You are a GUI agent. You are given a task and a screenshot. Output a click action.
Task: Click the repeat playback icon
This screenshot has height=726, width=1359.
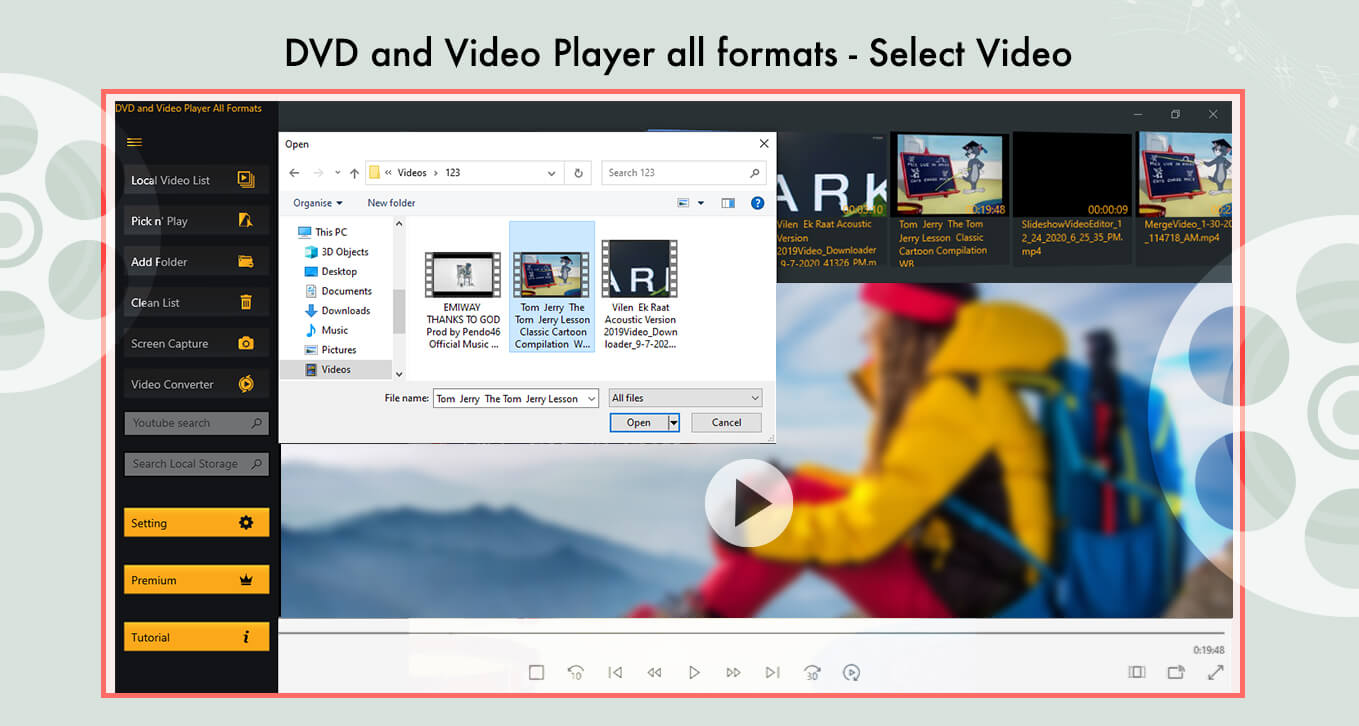tap(851, 673)
